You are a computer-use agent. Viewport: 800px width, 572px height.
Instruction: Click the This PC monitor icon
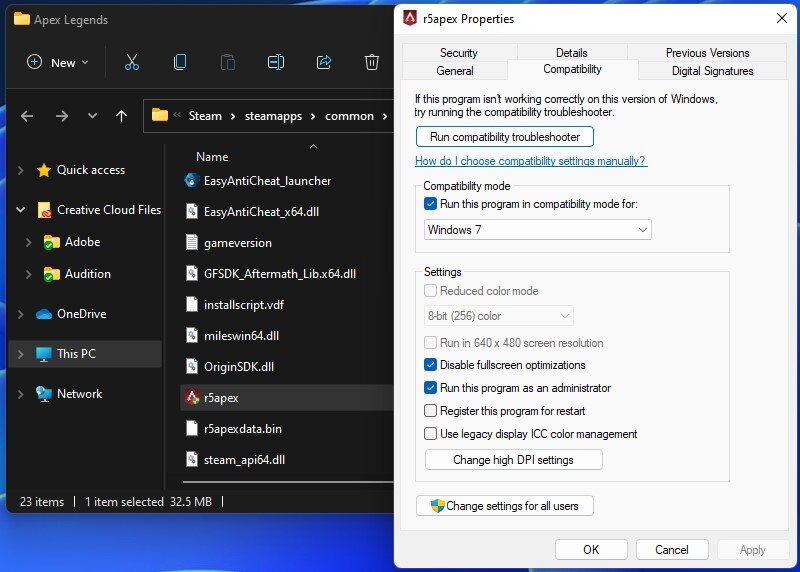pos(44,354)
